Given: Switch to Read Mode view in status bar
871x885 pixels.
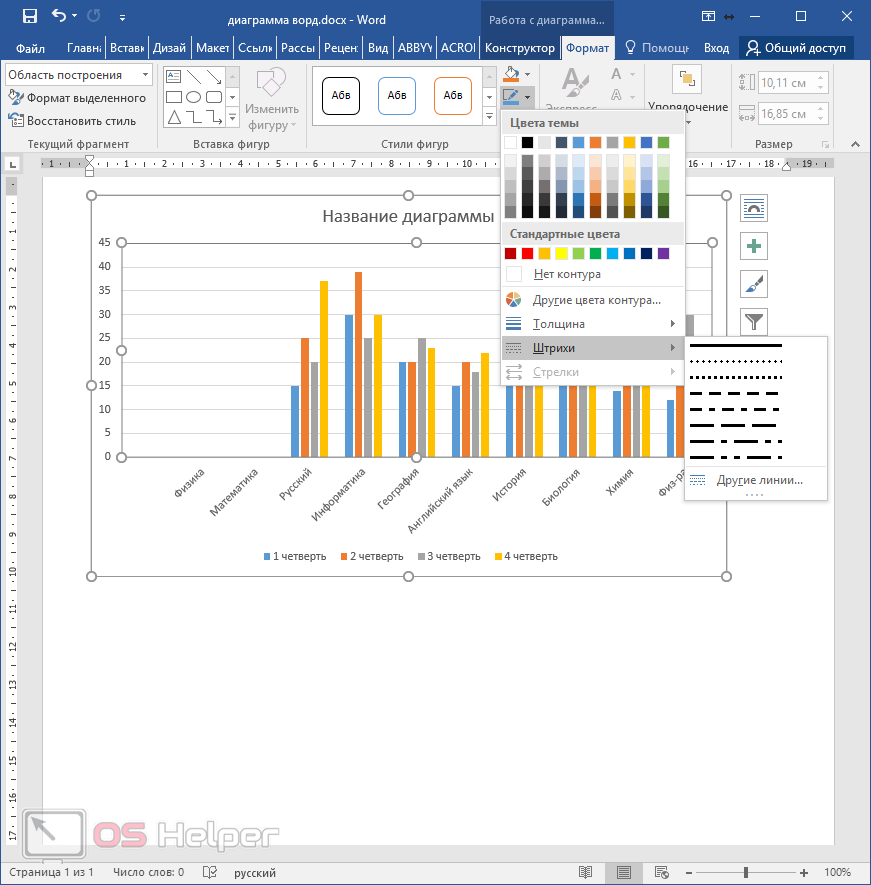Looking at the screenshot, I should [x=585, y=872].
